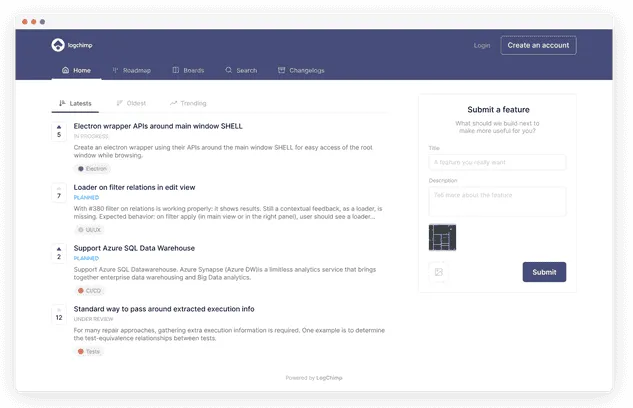Click Create an account button
This screenshot has width=633, height=408.
539,45
